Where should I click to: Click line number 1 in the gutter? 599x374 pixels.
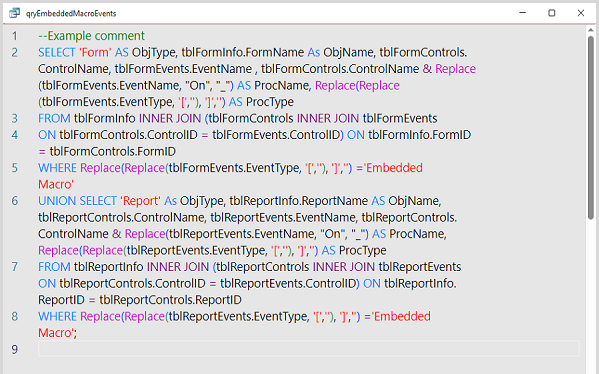pyautogui.click(x=15, y=36)
